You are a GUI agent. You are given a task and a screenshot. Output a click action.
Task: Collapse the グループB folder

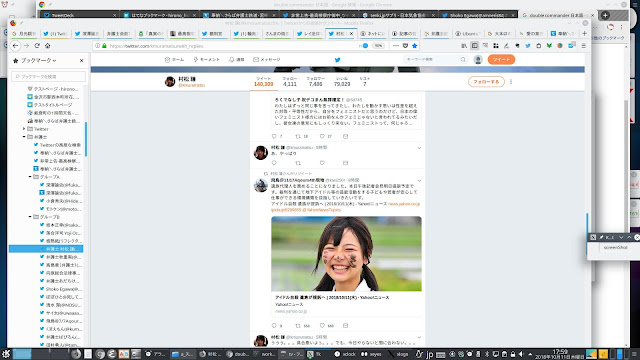30,217
